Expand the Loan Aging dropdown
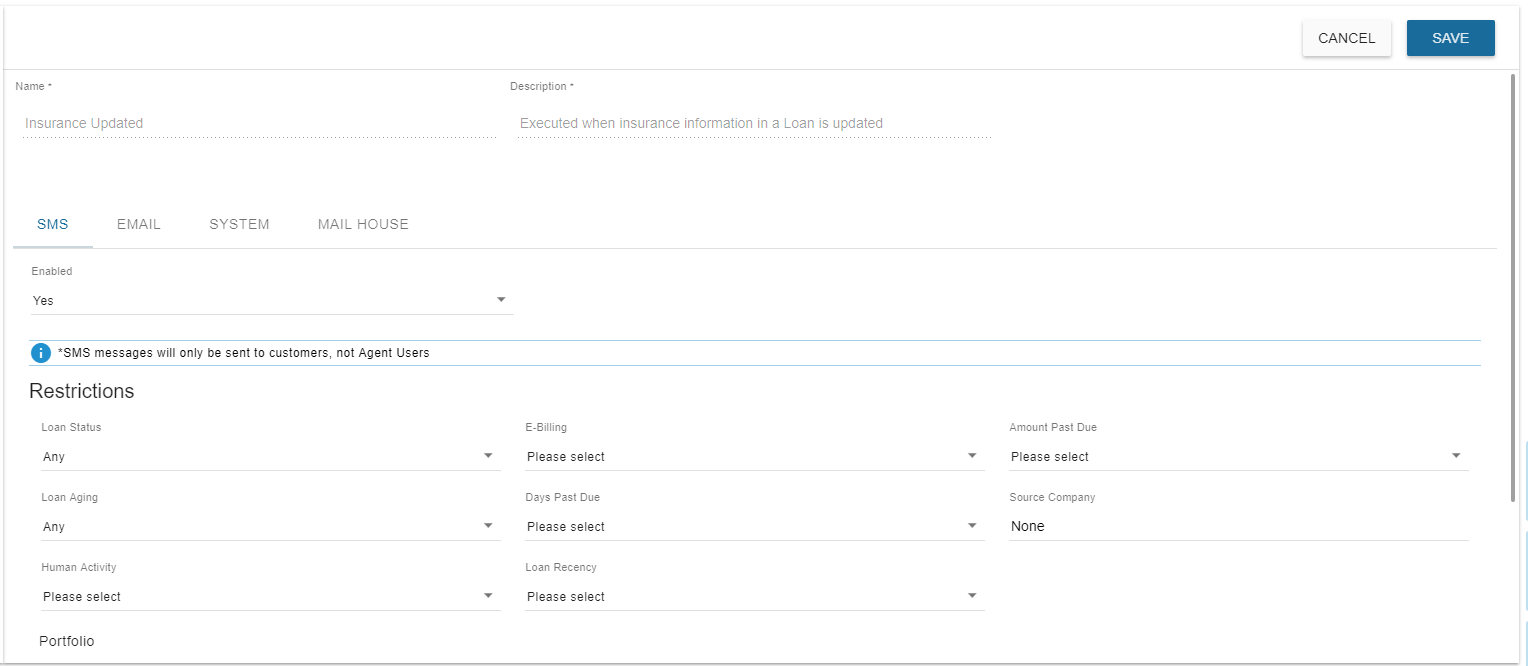 pos(270,526)
